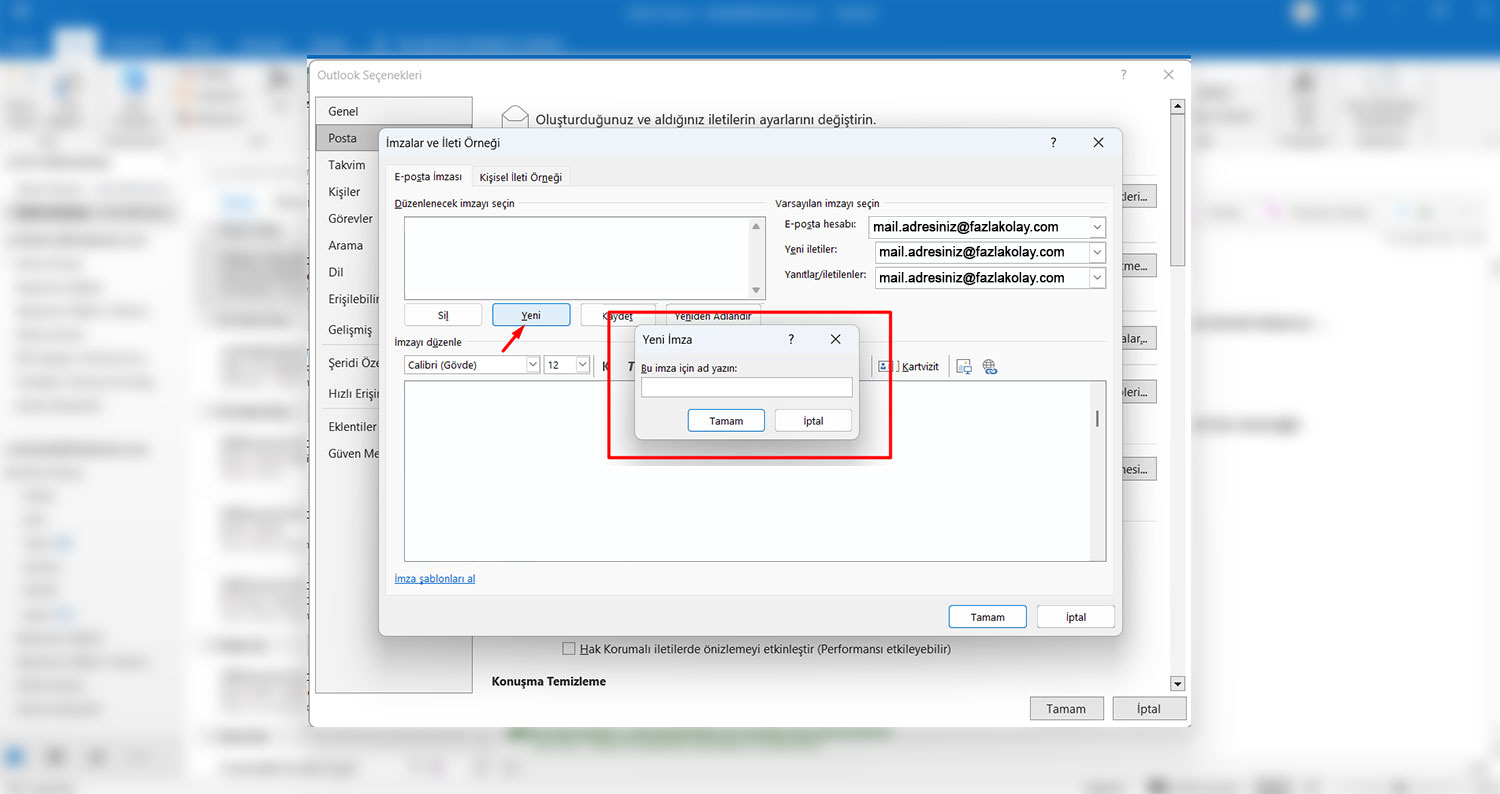
Task: Click the Kartvizit business card icon
Action: (x=908, y=366)
